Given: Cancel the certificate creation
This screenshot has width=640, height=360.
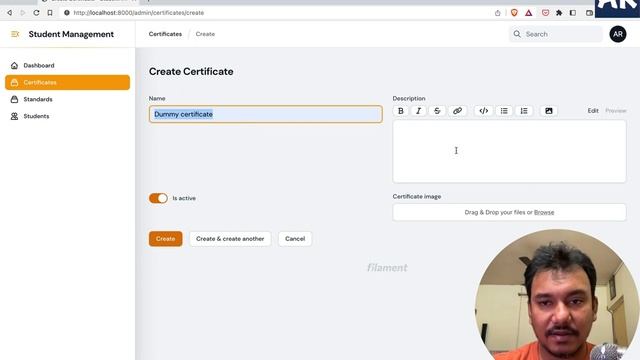Looking at the screenshot, I should [x=295, y=239].
